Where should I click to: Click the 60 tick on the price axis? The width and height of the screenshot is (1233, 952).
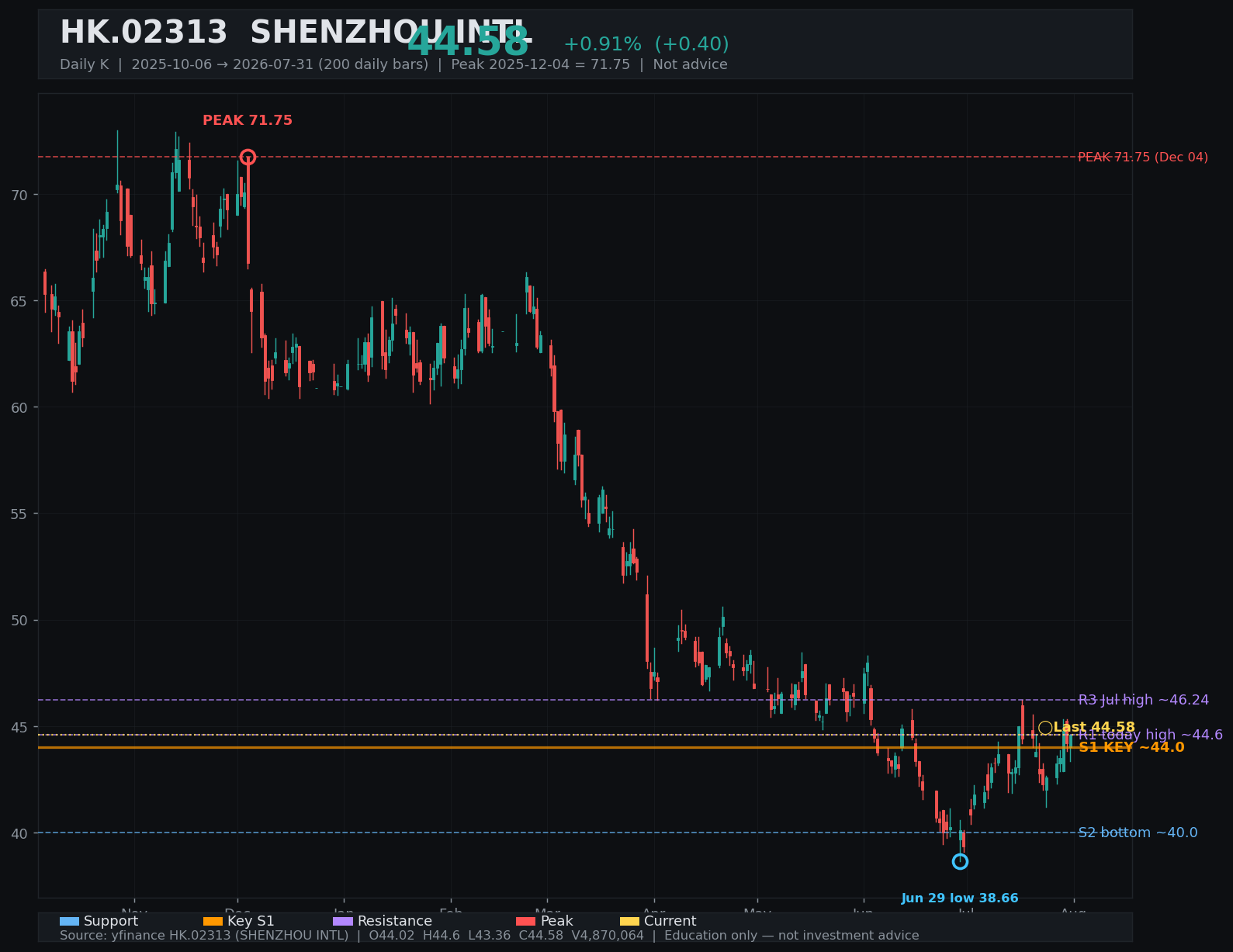coord(19,407)
